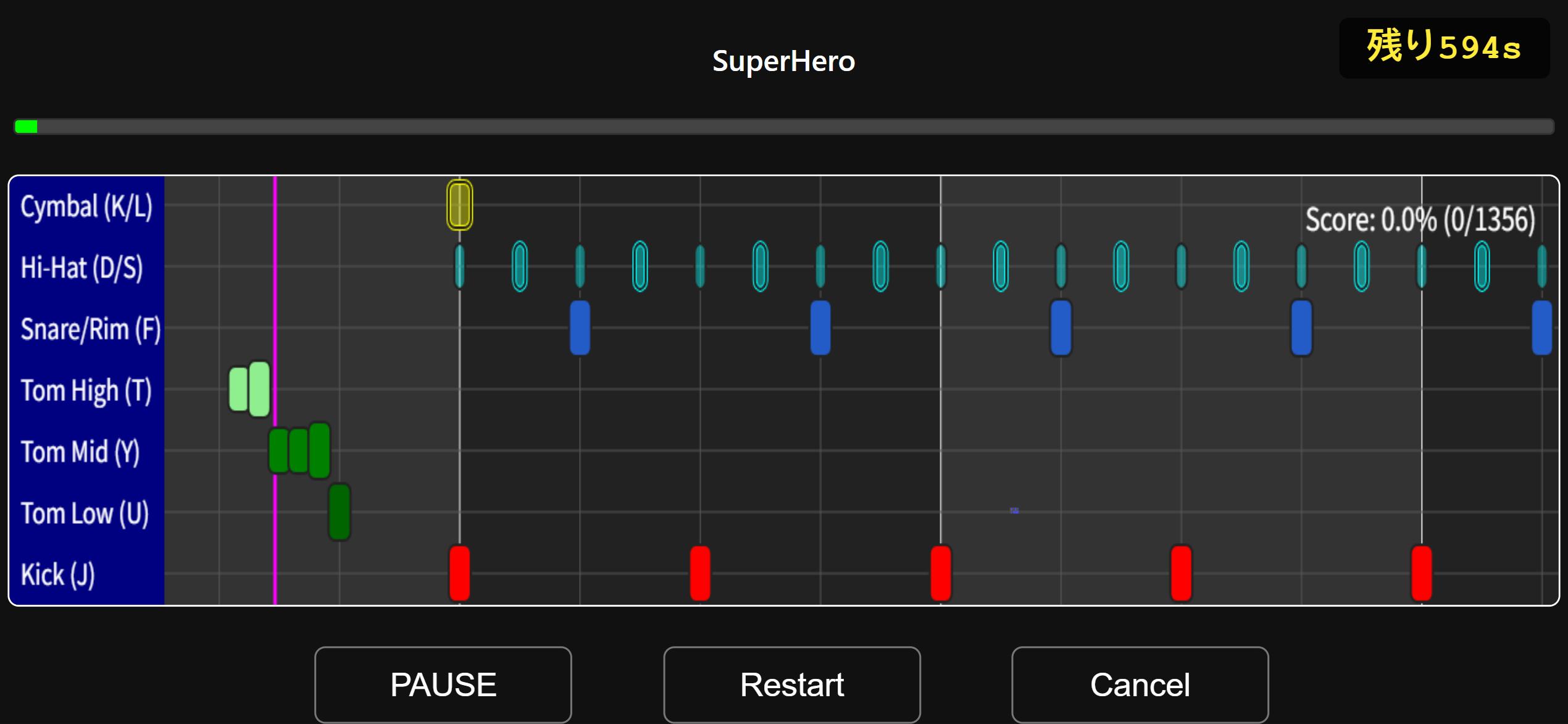Click the Tom High (T) lane label
This screenshot has width=1568, height=724.
click(x=86, y=390)
